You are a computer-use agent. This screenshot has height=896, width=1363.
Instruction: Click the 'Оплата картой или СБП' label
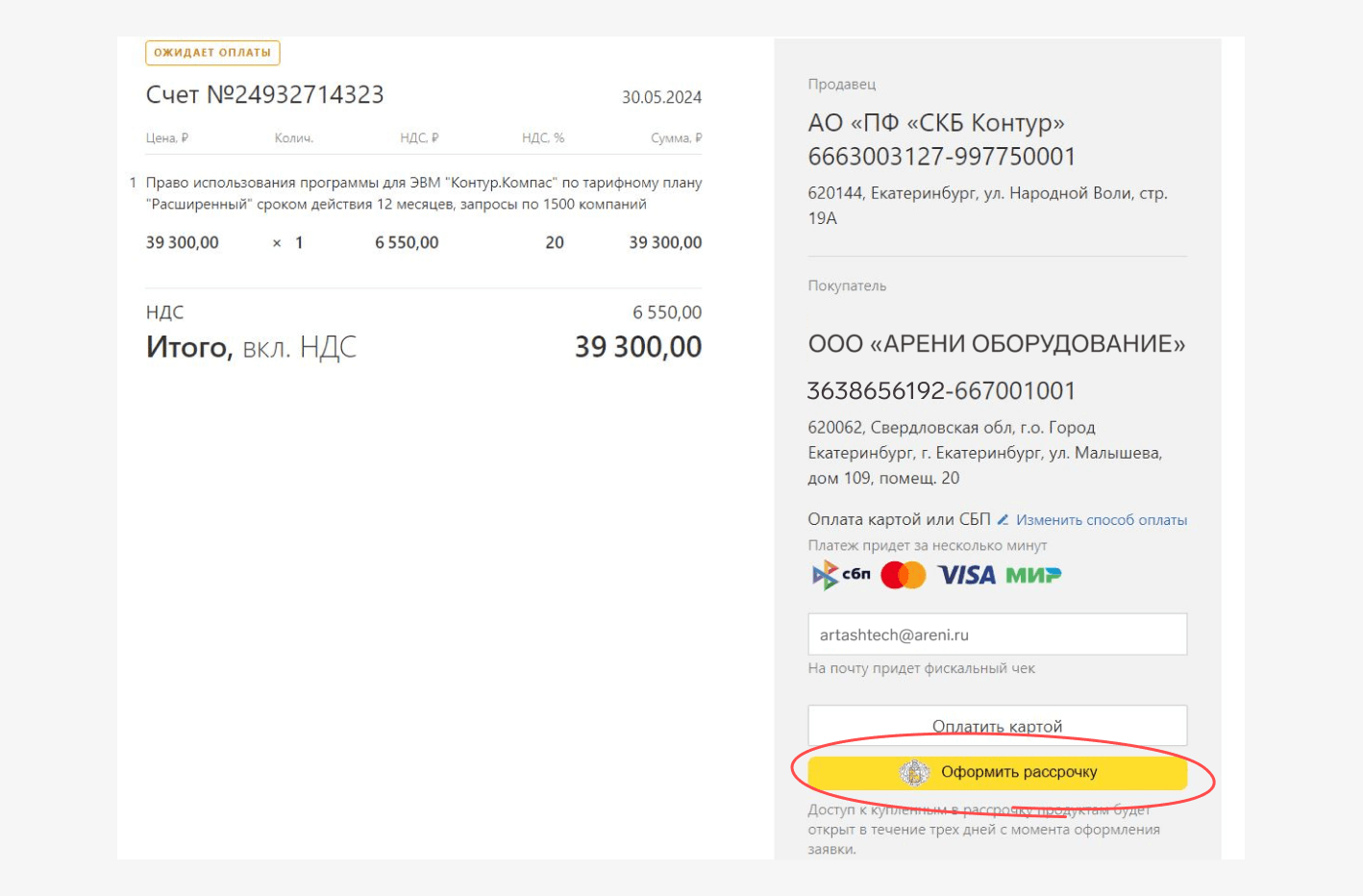click(x=899, y=519)
